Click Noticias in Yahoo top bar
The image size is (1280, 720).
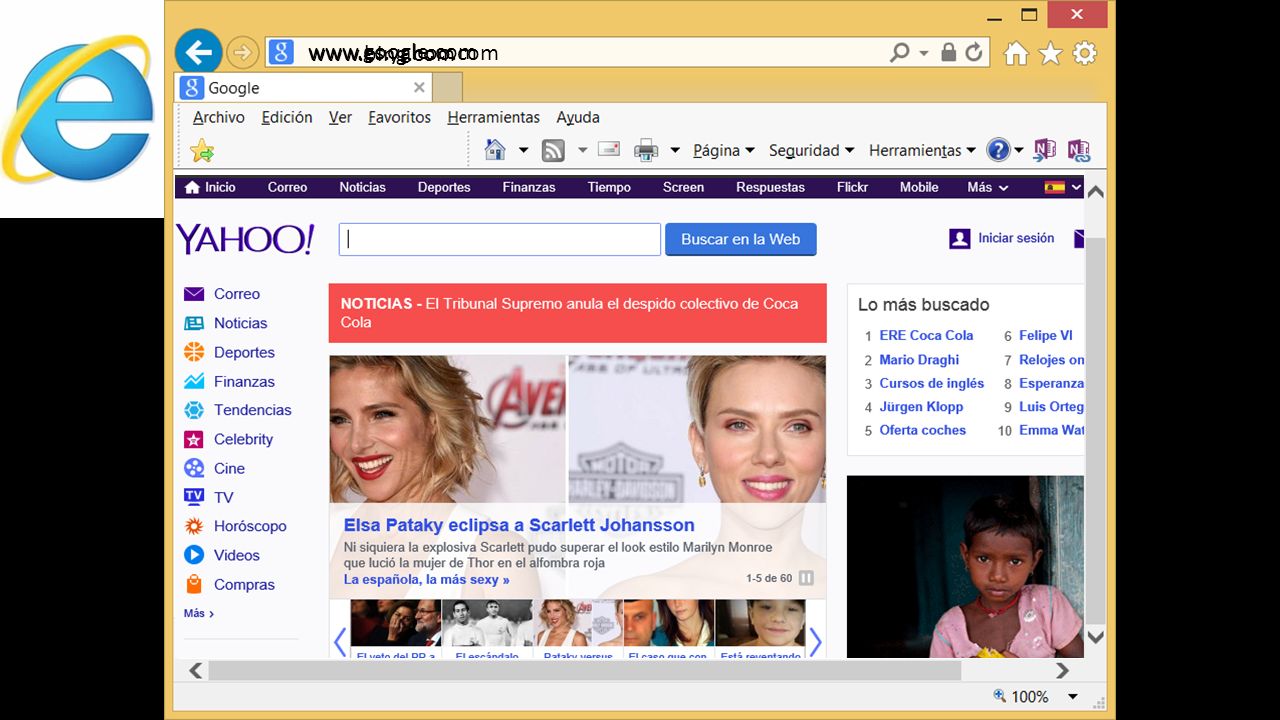pos(362,187)
